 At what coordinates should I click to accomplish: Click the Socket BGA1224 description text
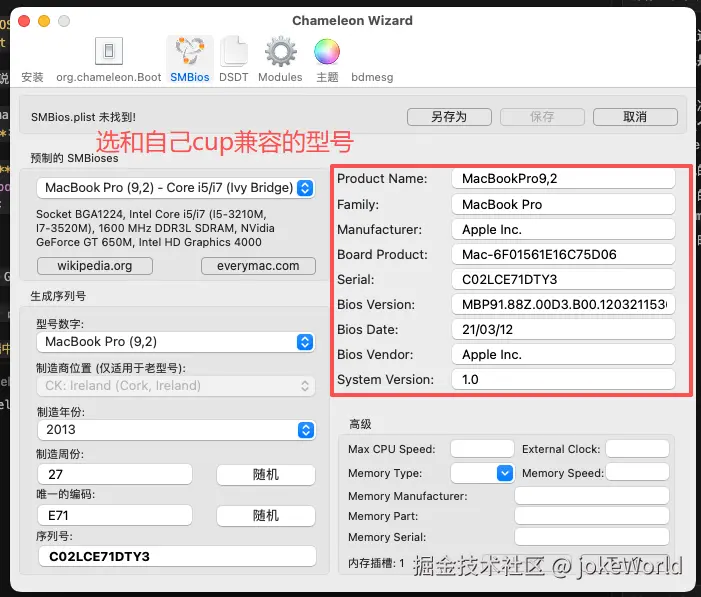point(155,228)
